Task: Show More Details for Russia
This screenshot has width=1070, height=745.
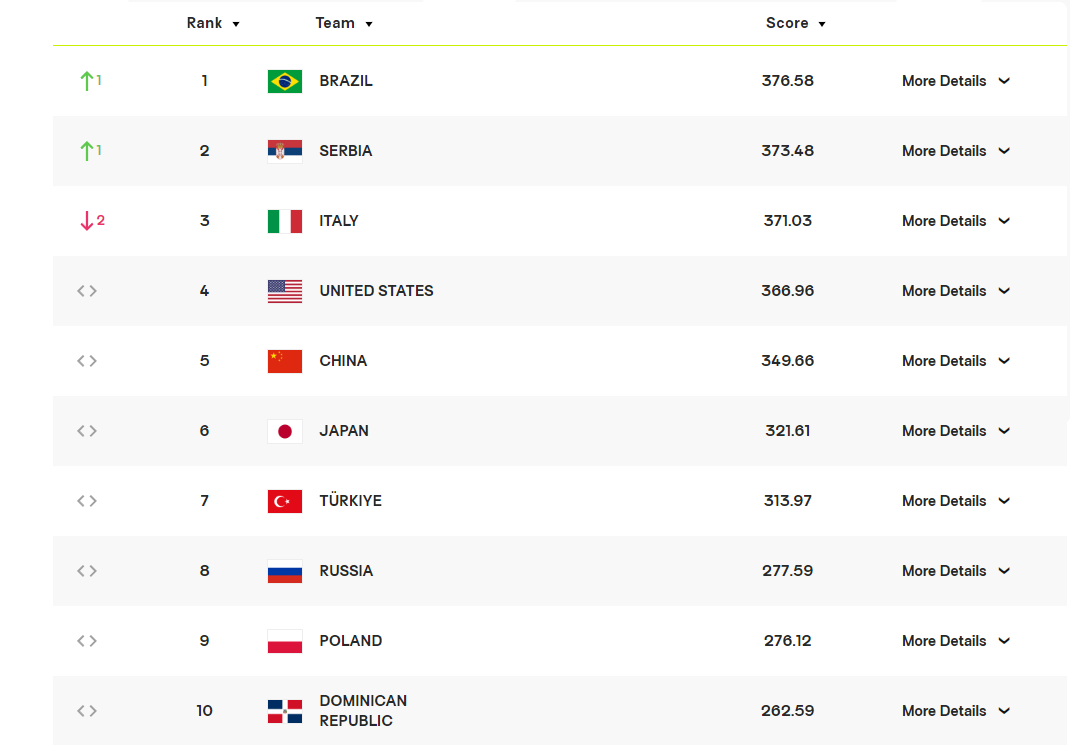Action: (x=955, y=571)
